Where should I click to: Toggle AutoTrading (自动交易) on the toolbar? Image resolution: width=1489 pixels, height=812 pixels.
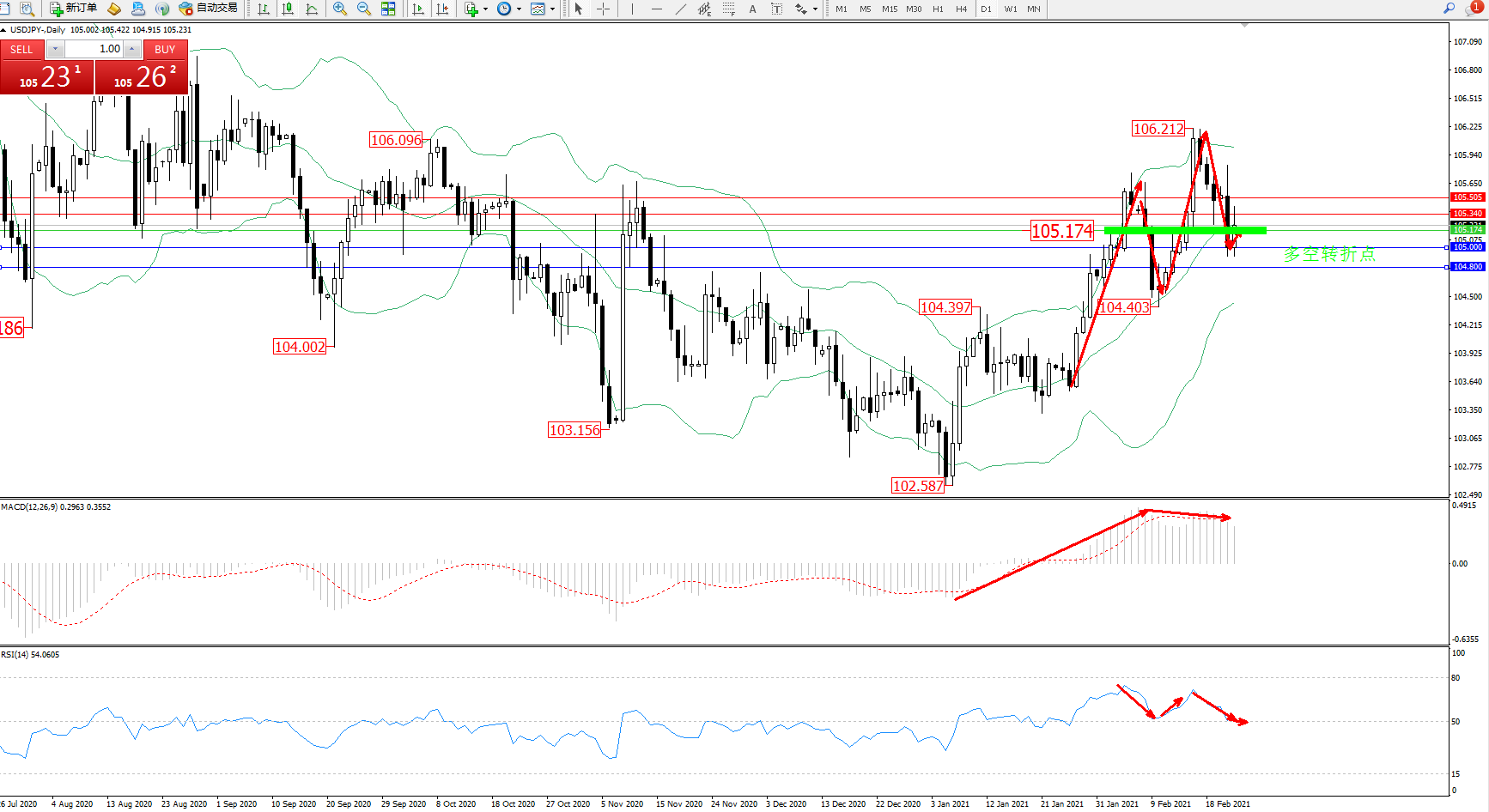point(208,9)
